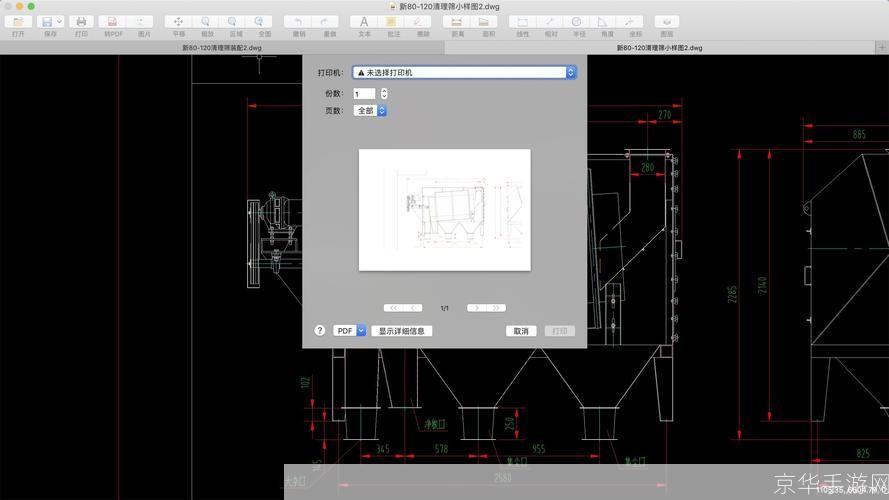Click the disabled Print (打印) button
This screenshot has width=889, height=500.
point(560,331)
